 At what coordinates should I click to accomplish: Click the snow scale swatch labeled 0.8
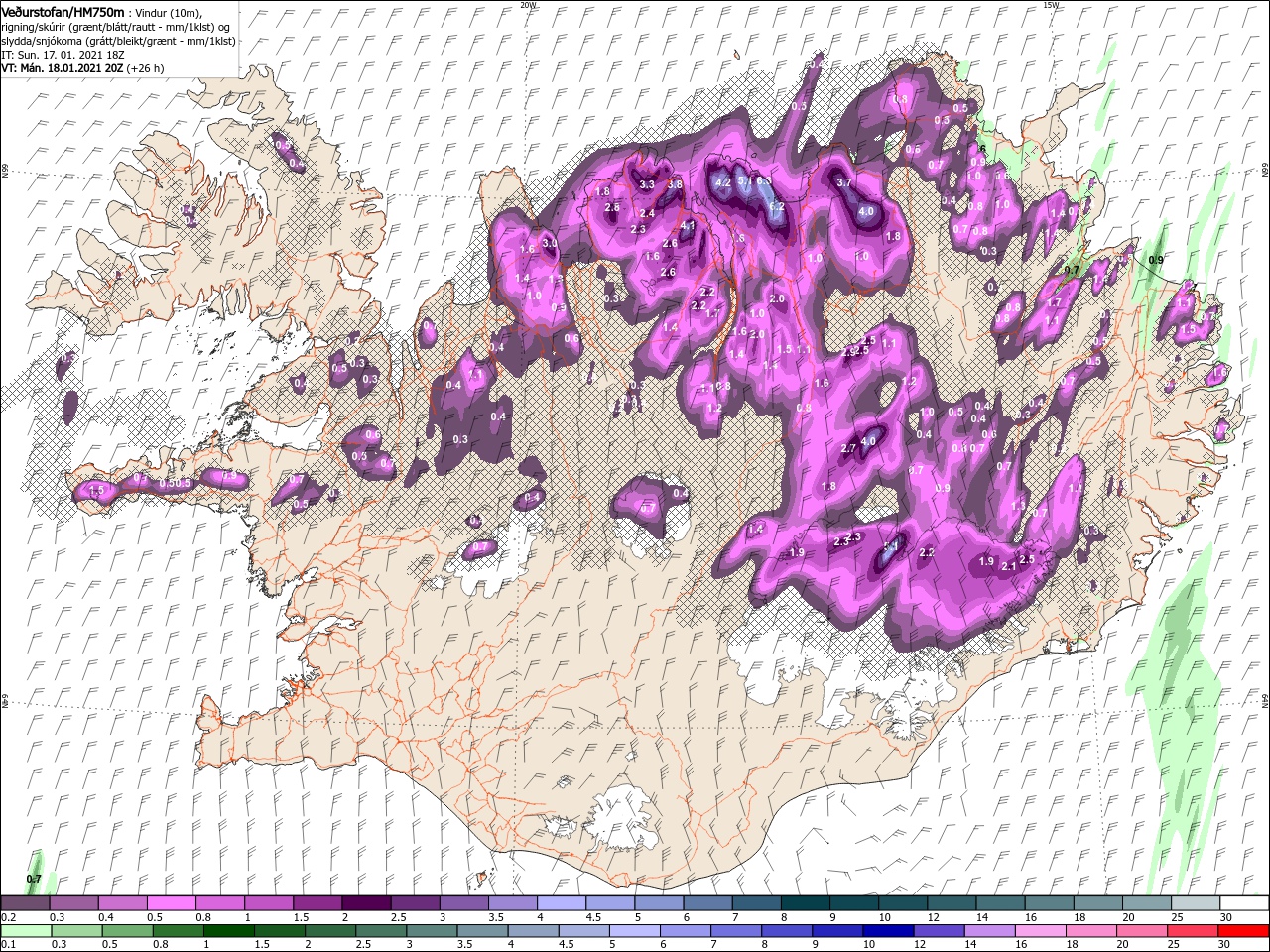[219, 903]
